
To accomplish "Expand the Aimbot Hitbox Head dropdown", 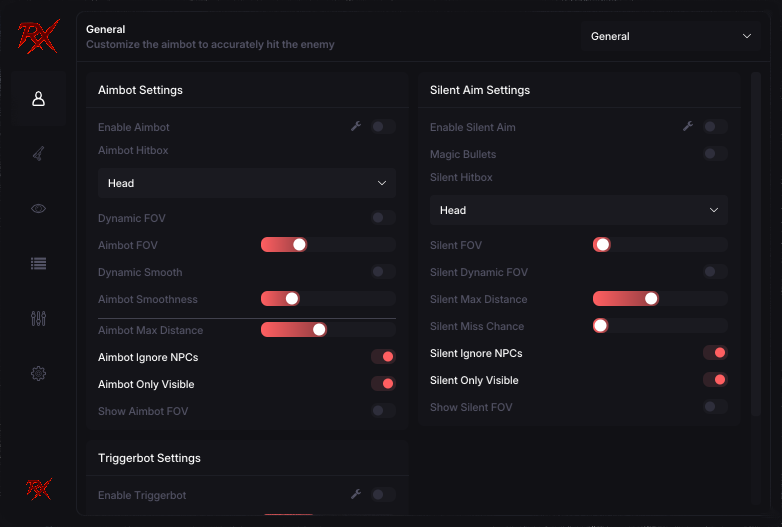I will [x=247, y=183].
